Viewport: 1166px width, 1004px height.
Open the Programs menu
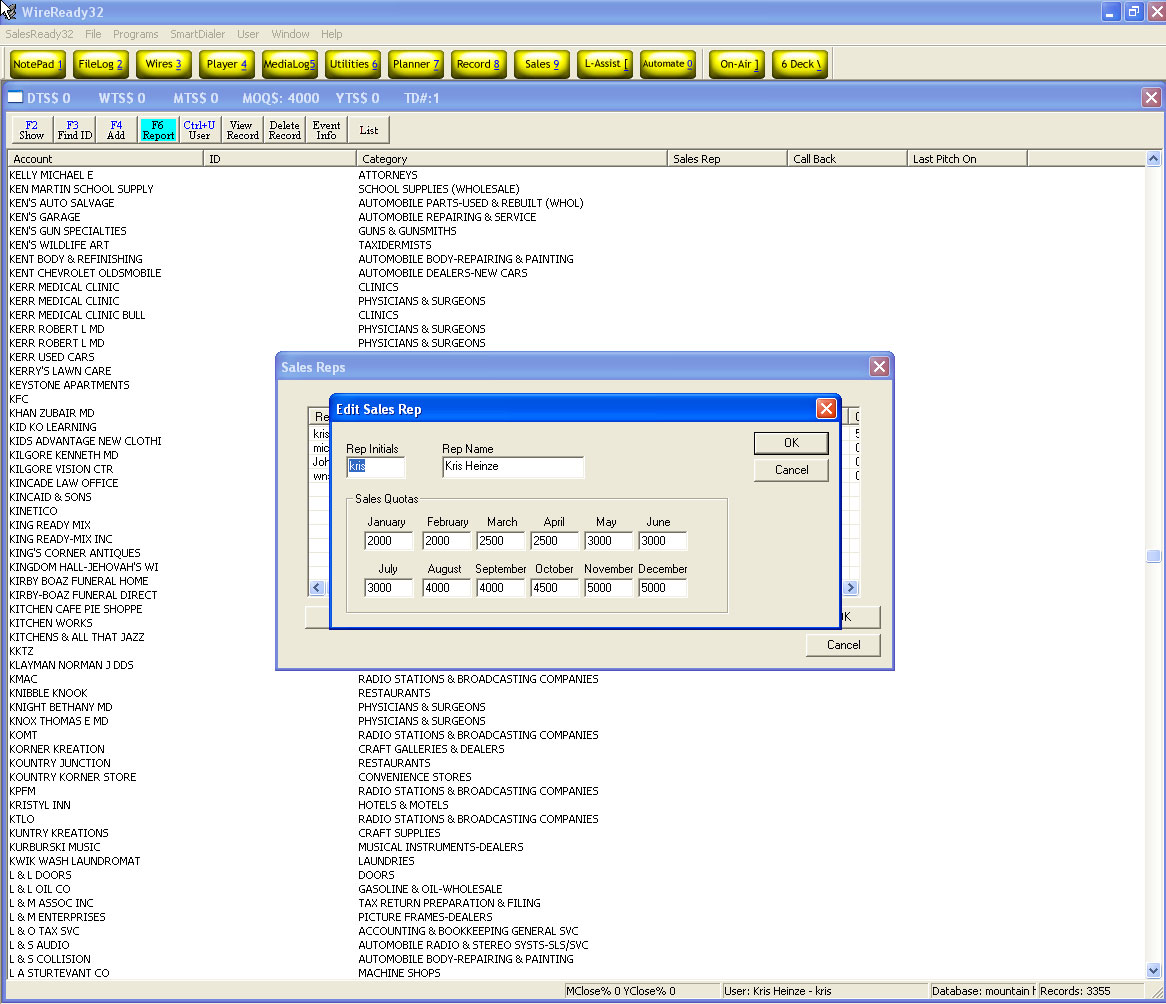(x=135, y=34)
